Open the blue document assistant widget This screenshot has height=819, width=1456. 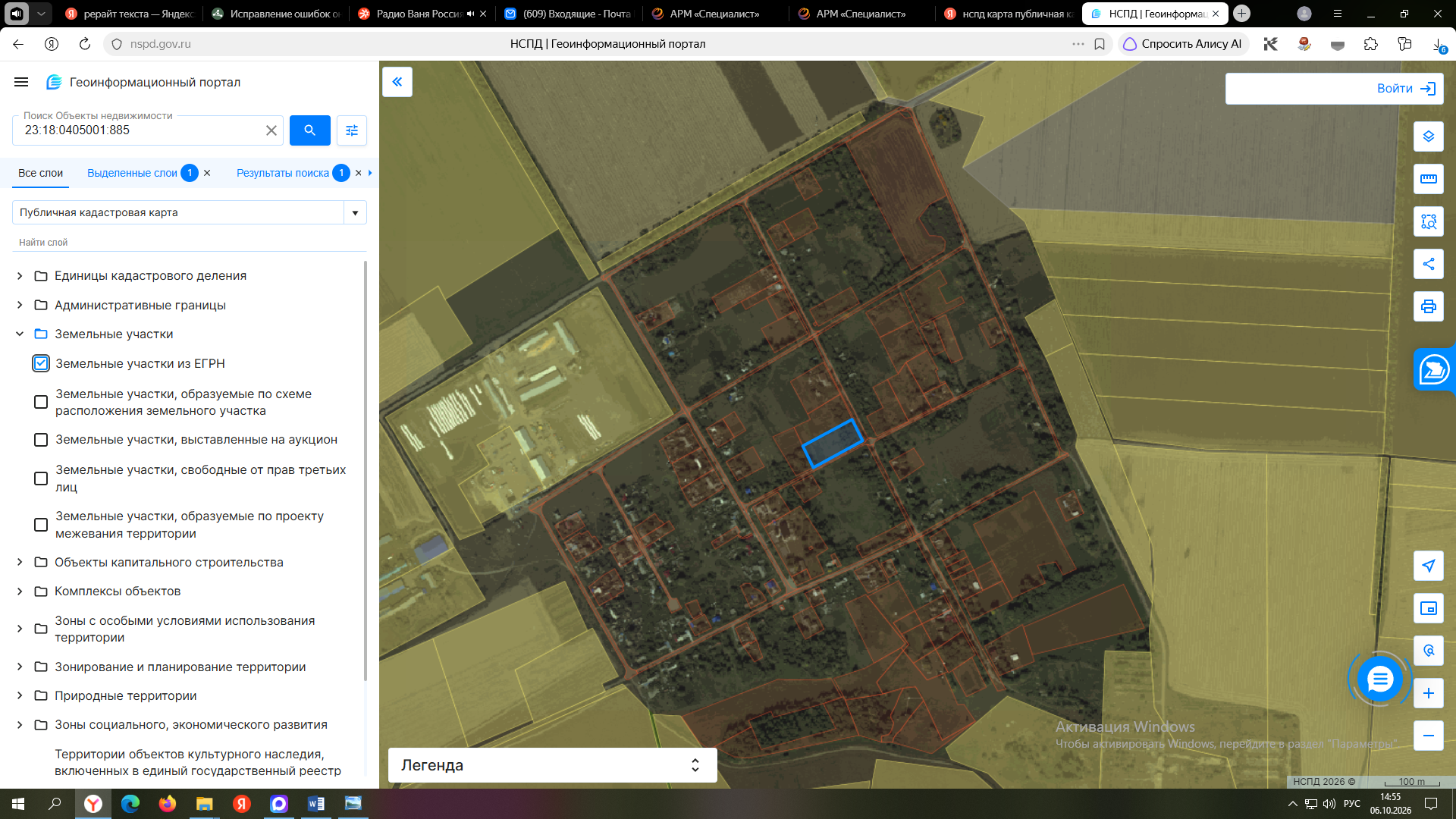coord(1434,369)
